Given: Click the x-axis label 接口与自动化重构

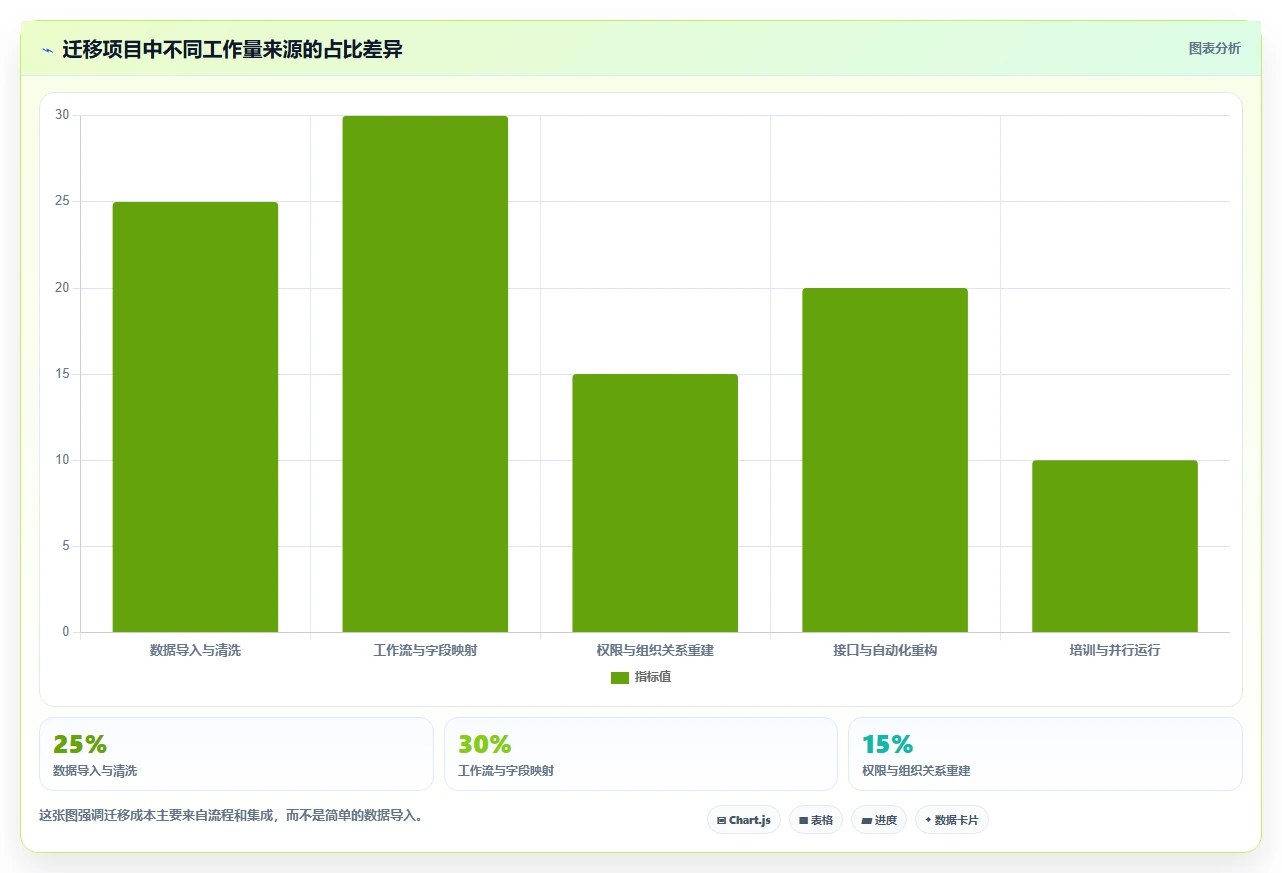Looking at the screenshot, I should [x=885, y=650].
